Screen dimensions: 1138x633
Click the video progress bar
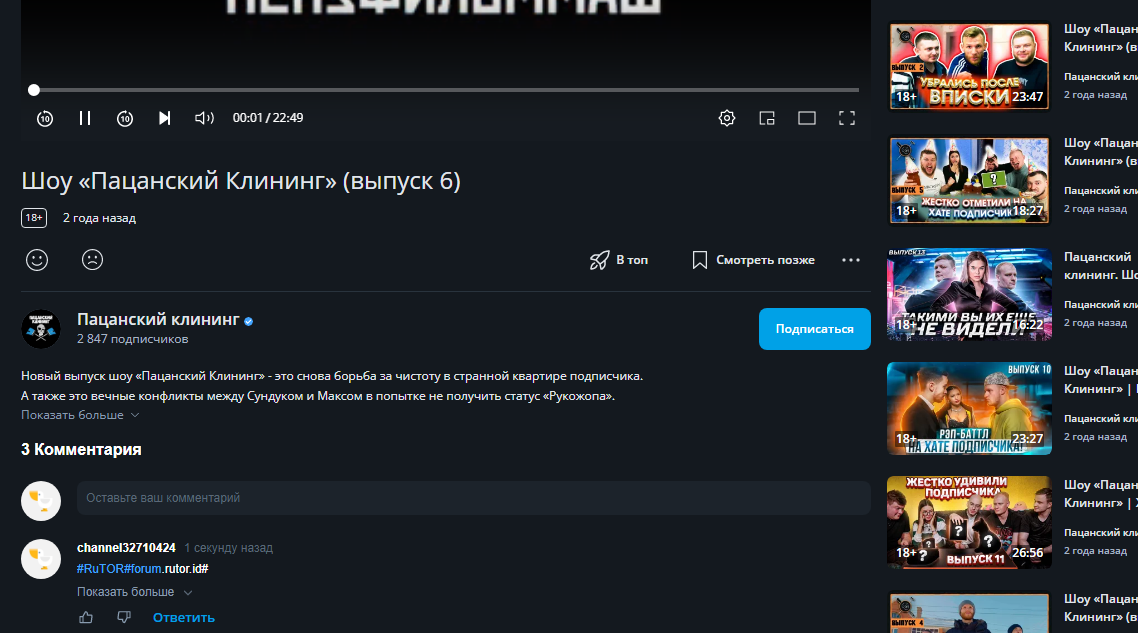(x=446, y=90)
